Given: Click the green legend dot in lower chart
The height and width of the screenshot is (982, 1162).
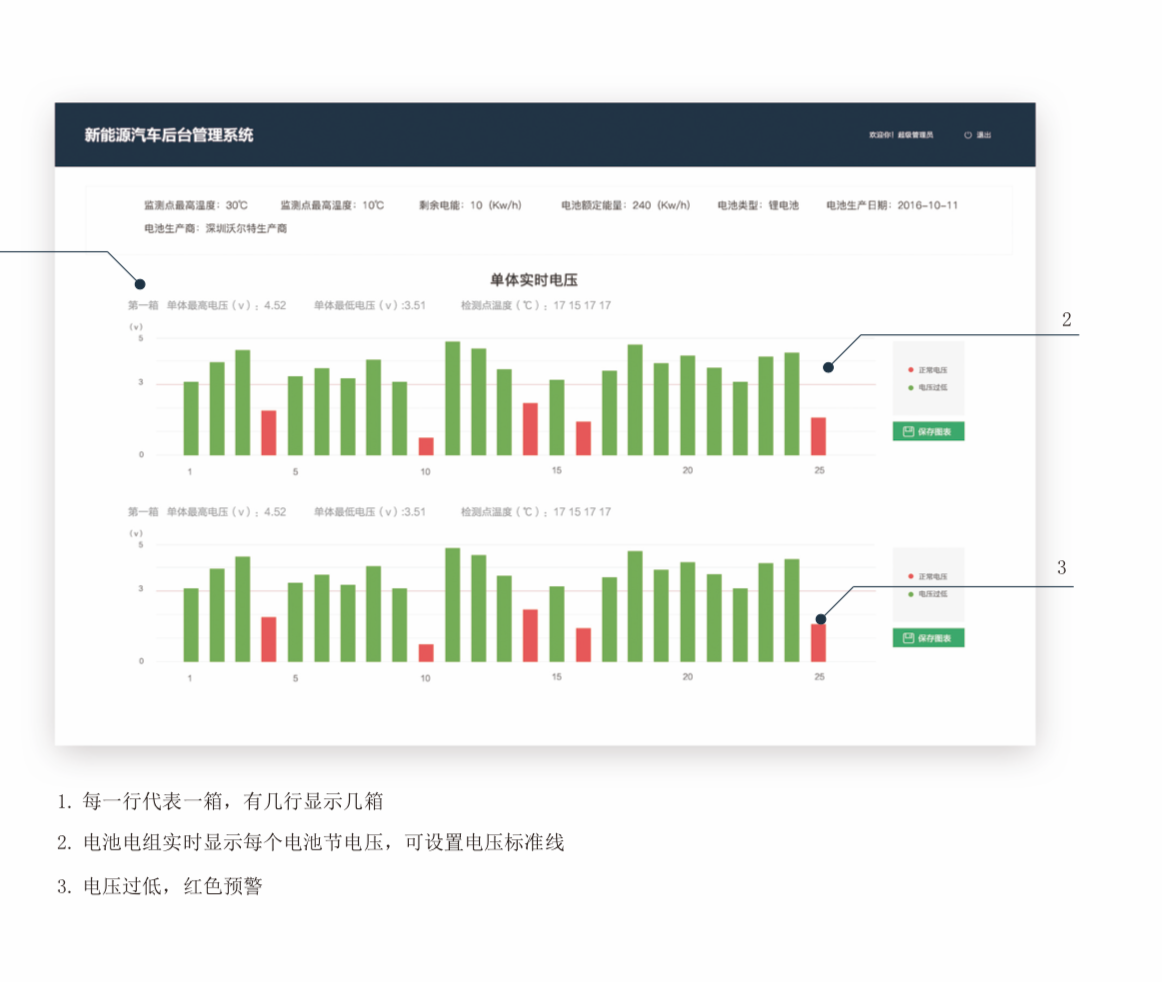Looking at the screenshot, I should pos(909,594).
